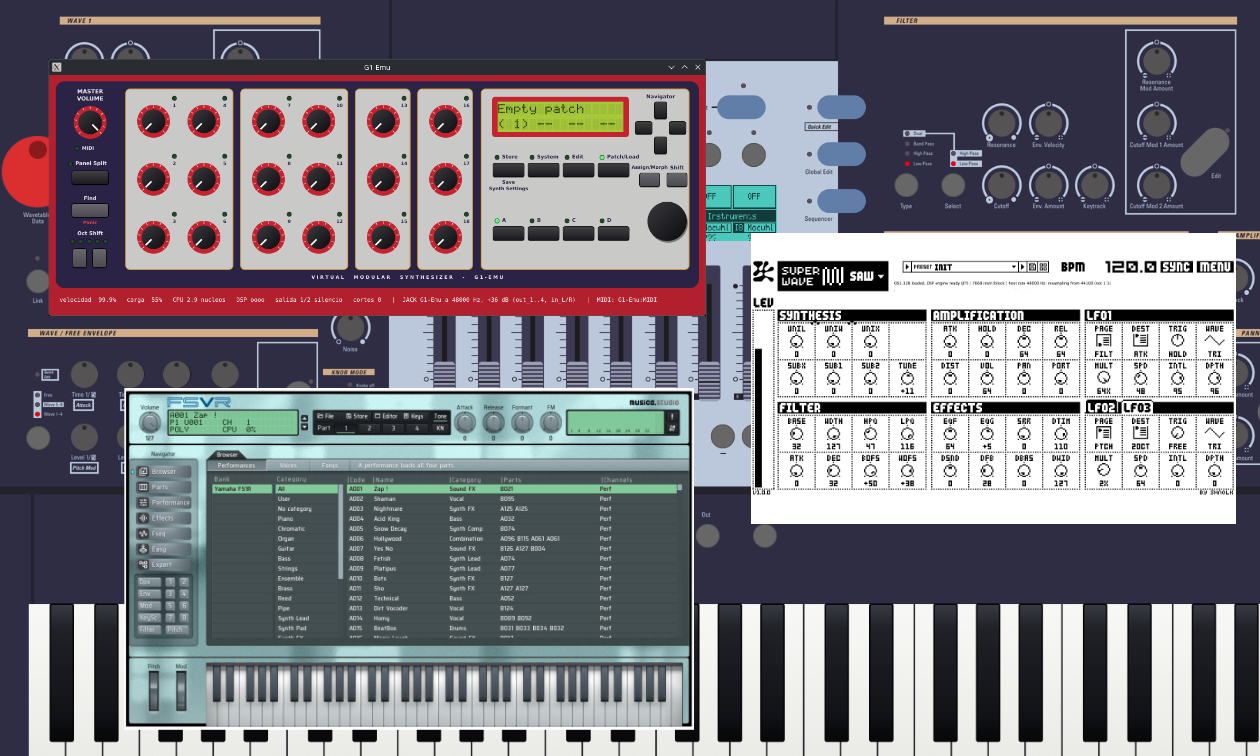
Task: Click the FSVR display patch down arrow
Action: [304, 427]
